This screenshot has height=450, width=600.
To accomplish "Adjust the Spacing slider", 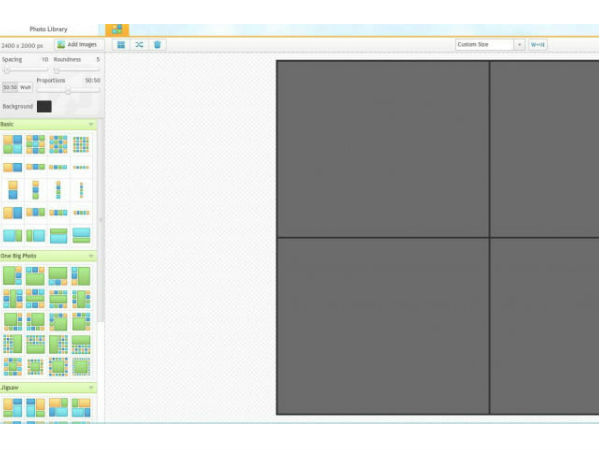I will tap(25, 70).
